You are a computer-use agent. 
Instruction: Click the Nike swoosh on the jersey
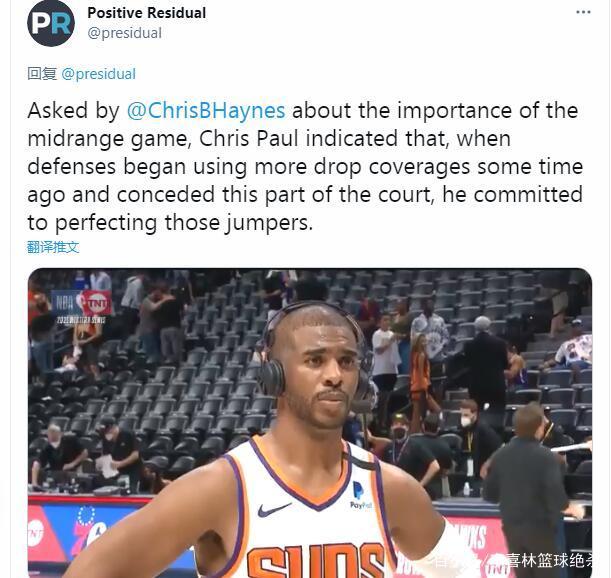coord(274,509)
